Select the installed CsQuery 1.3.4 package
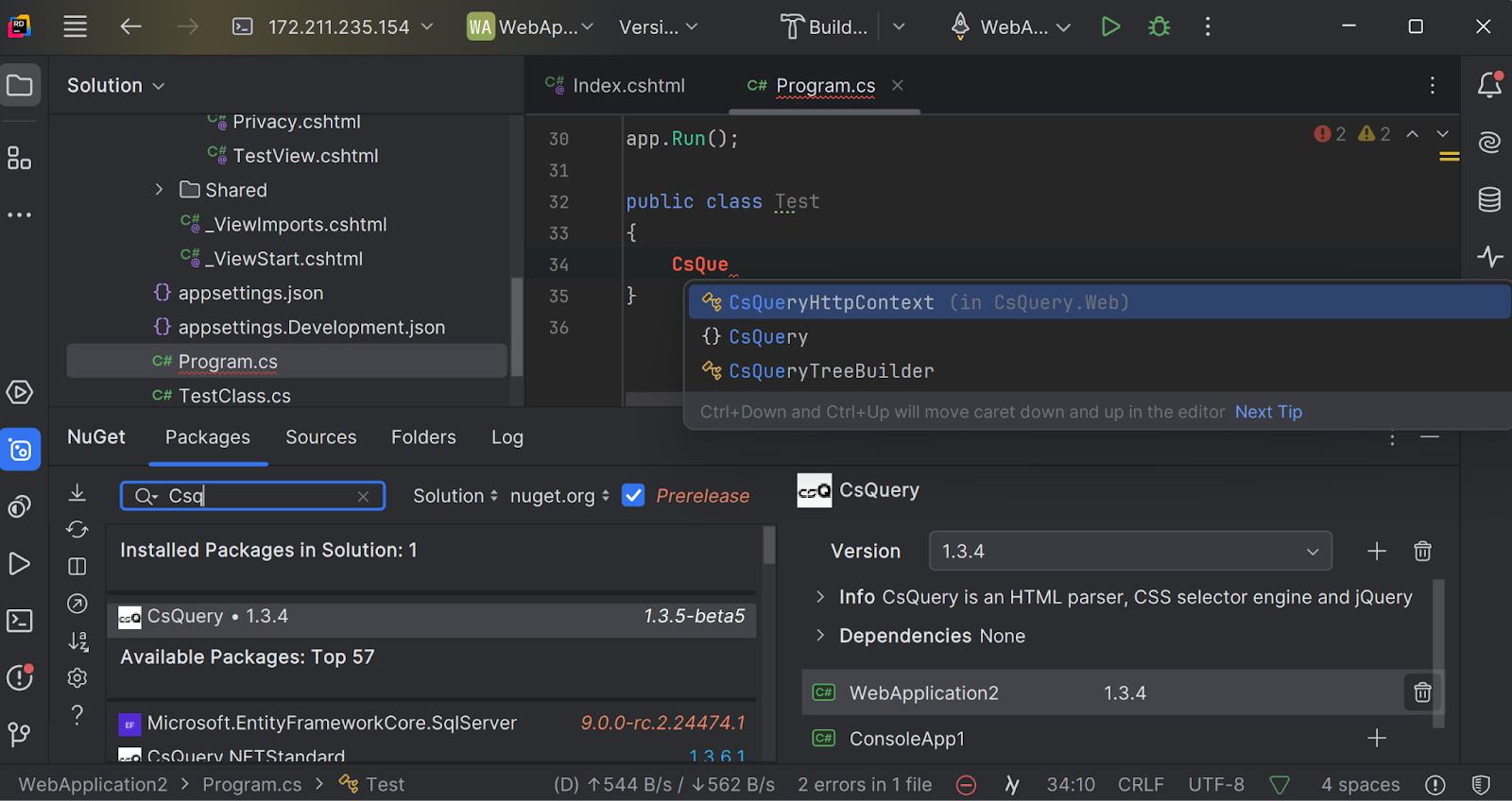 click(x=432, y=617)
